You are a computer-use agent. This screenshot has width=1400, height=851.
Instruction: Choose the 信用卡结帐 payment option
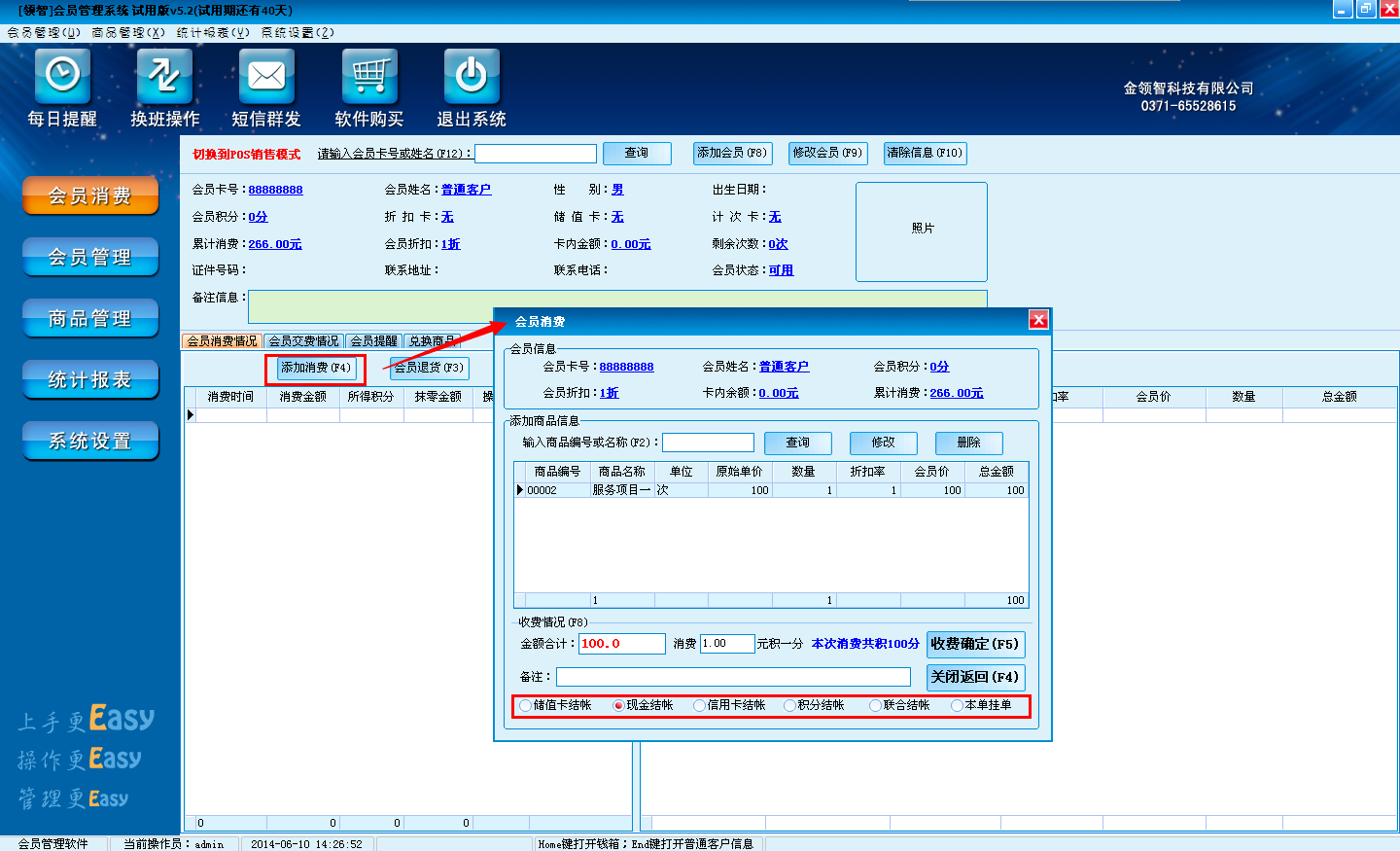tap(730, 705)
